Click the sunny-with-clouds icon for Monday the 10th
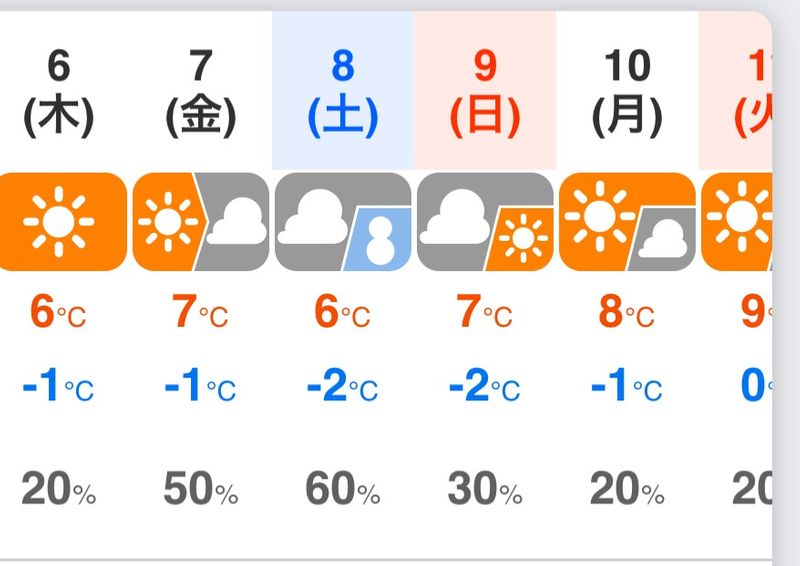Image resolution: width=800 pixels, height=566 pixels. (627, 222)
